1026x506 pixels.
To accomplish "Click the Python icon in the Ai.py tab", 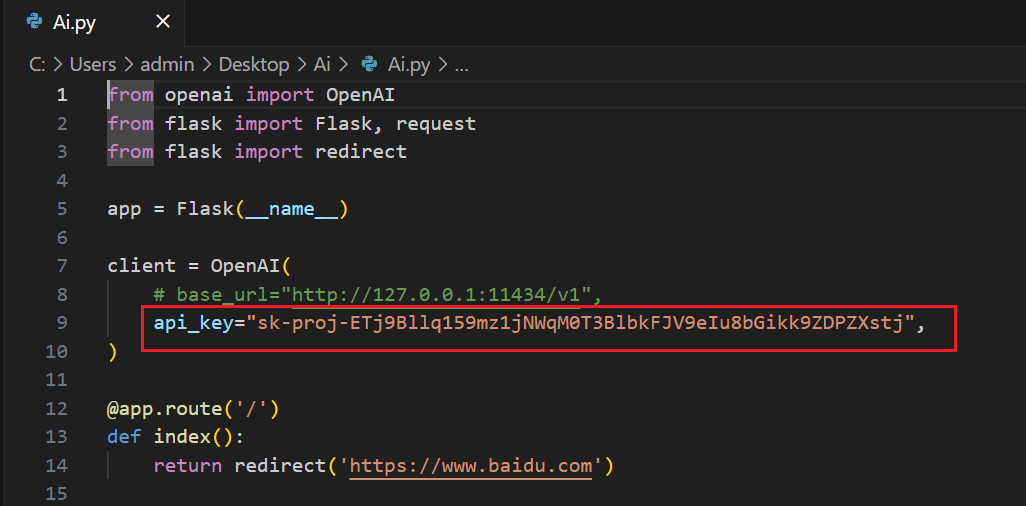I will tap(35, 22).
